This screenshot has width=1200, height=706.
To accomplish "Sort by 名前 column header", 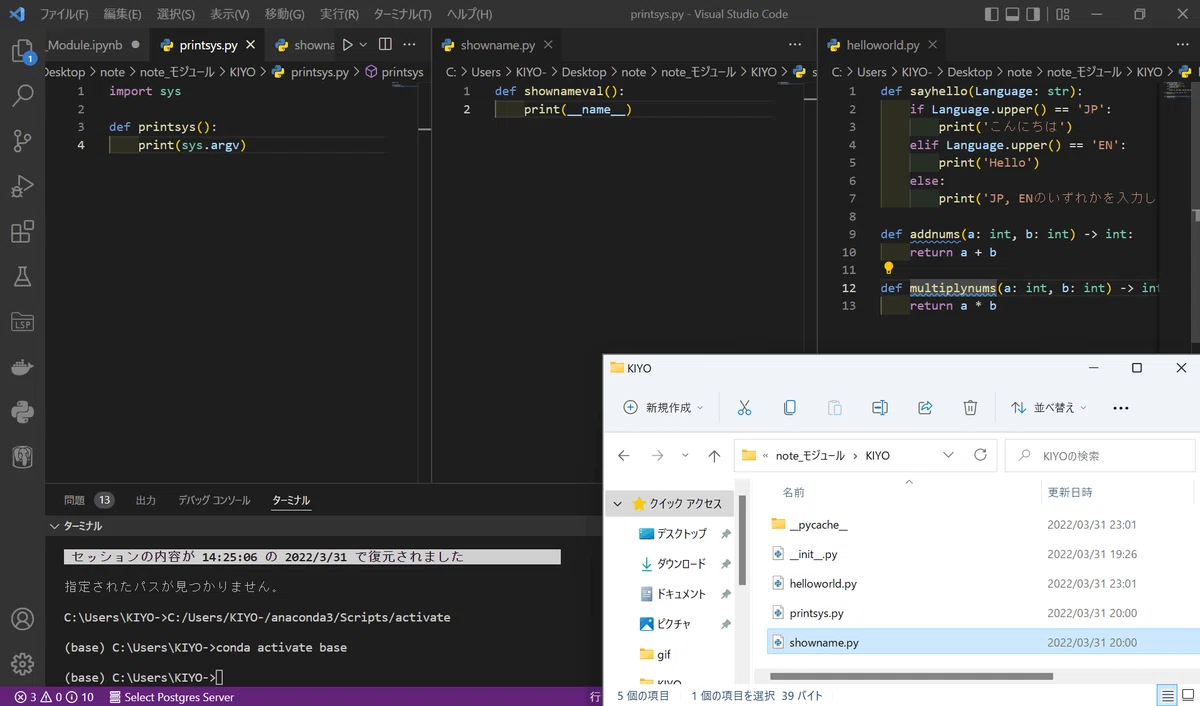I will pos(793,492).
